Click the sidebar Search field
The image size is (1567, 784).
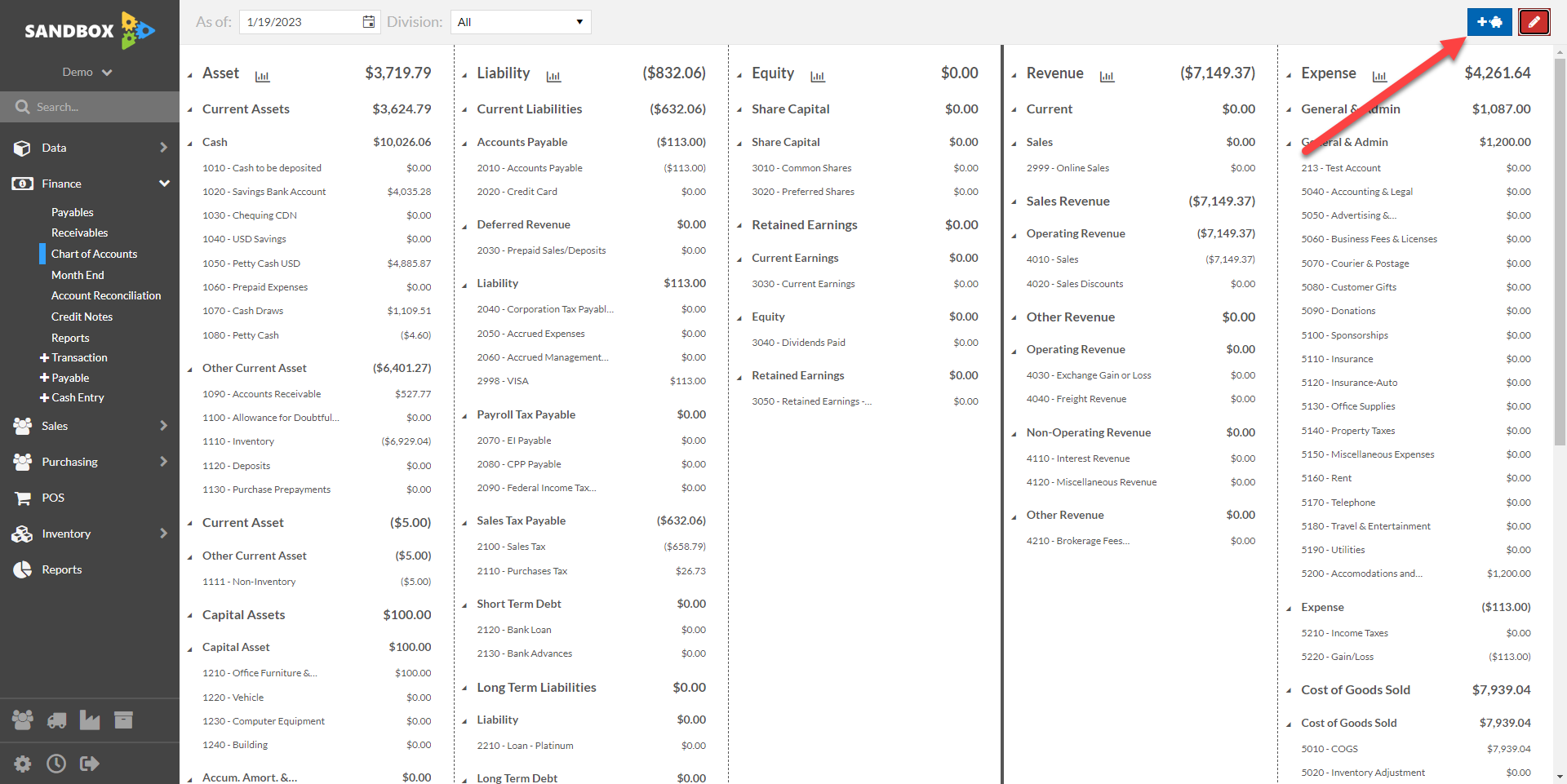pyautogui.click(x=90, y=107)
